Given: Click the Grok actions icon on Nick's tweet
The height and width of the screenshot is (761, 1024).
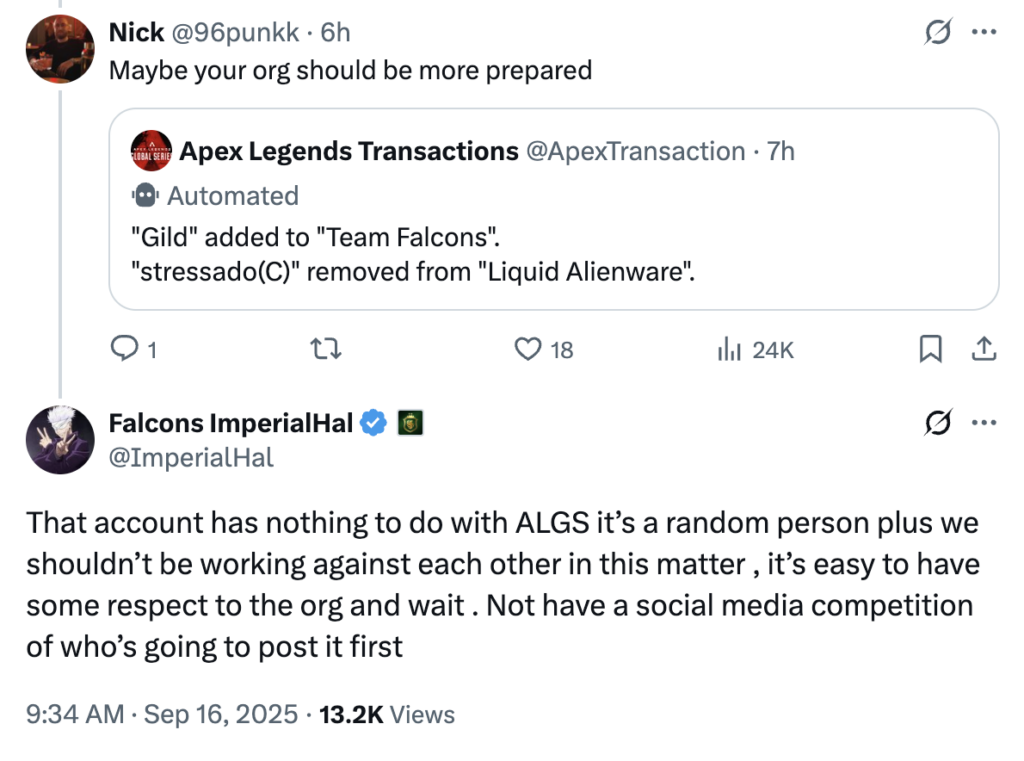Looking at the screenshot, I should coord(938,32).
